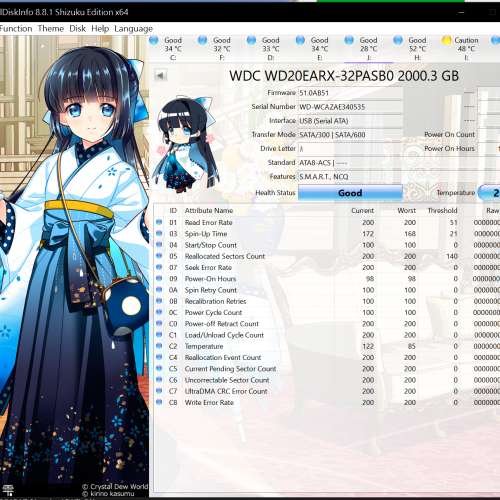Viewport: 500px width, 500px height.
Task: Select the C: drive tab (34 °C)
Action: 173,49
